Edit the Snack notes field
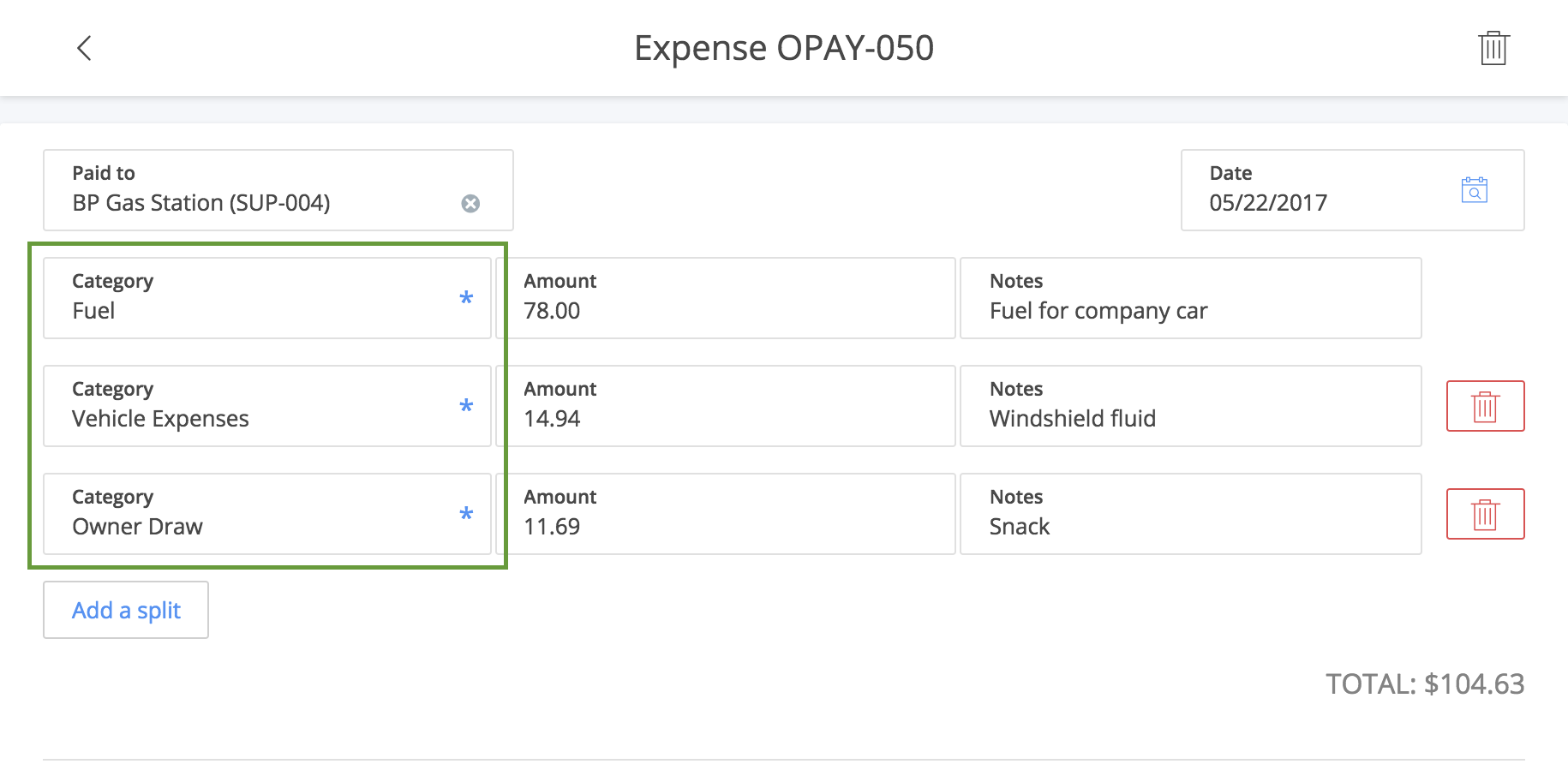Viewport: 1568px width, 764px height. pyautogui.click(x=1190, y=514)
